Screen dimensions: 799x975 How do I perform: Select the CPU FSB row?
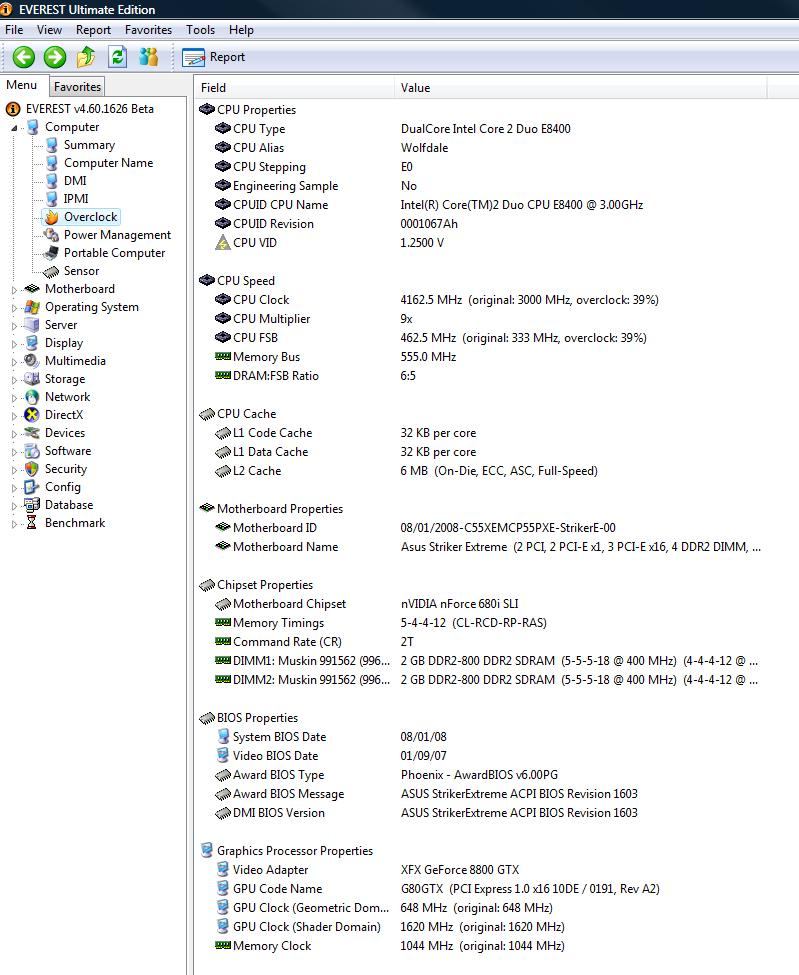pyautogui.click(x=430, y=338)
